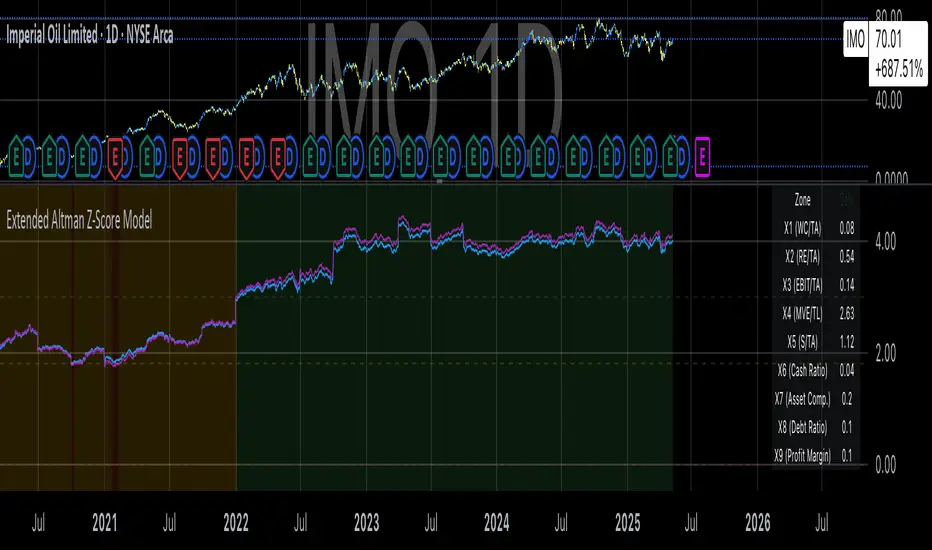
Task: Click the 2024 label on time axis
Action: (x=497, y=521)
